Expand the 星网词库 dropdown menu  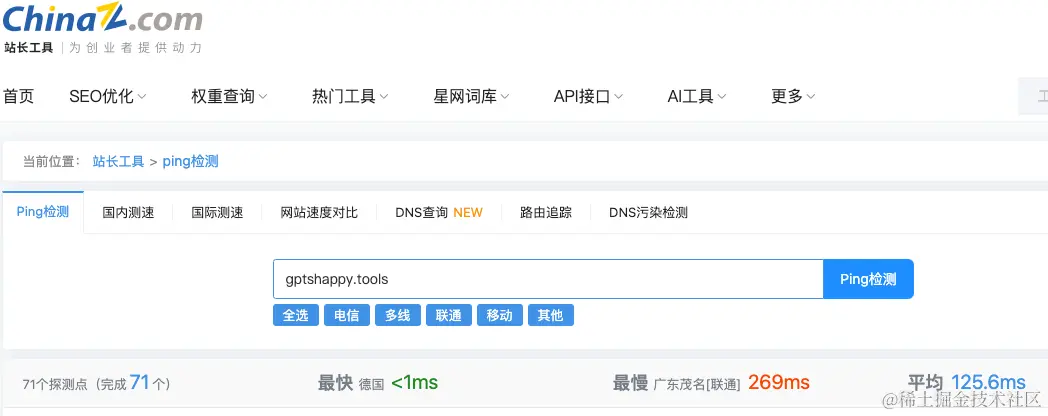471,96
